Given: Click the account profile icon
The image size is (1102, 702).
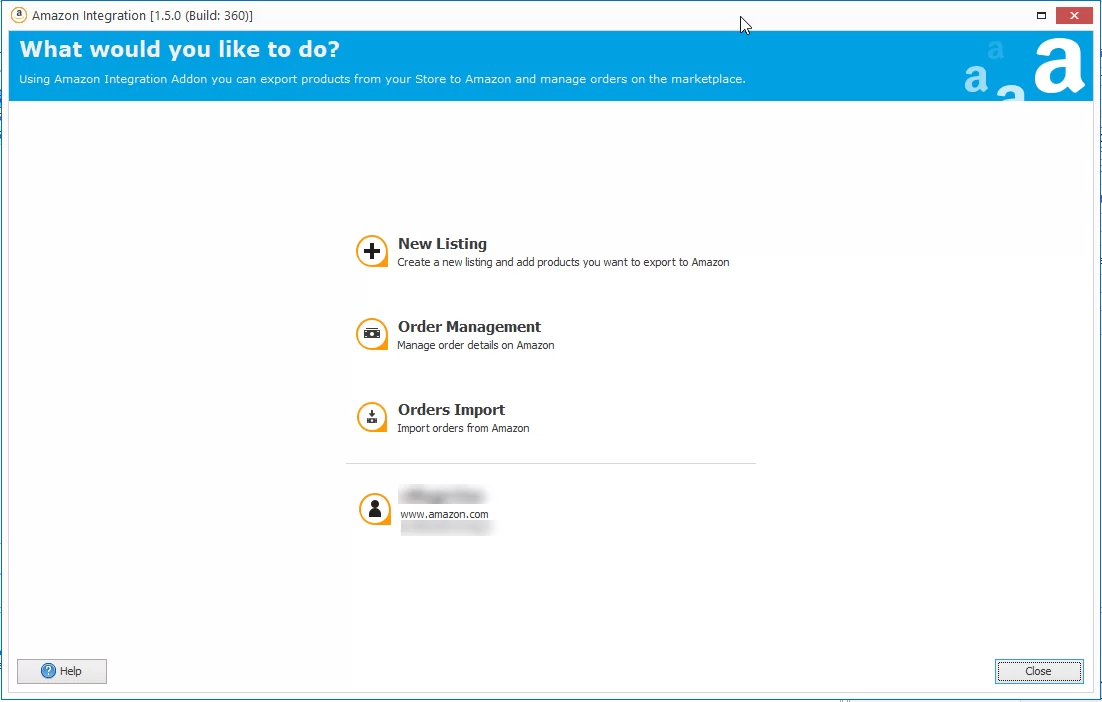Looking at the screenshot, I should [374, 509].
